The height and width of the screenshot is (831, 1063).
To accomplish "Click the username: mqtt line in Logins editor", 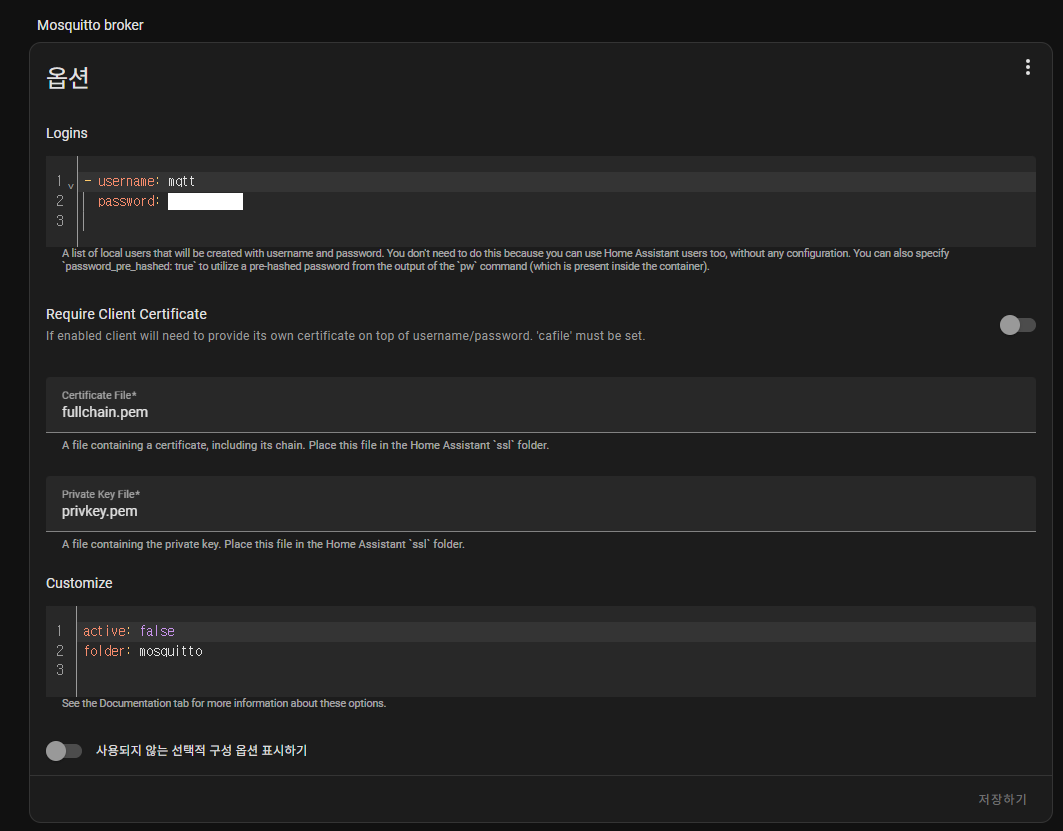I will (x=557, y=182).
